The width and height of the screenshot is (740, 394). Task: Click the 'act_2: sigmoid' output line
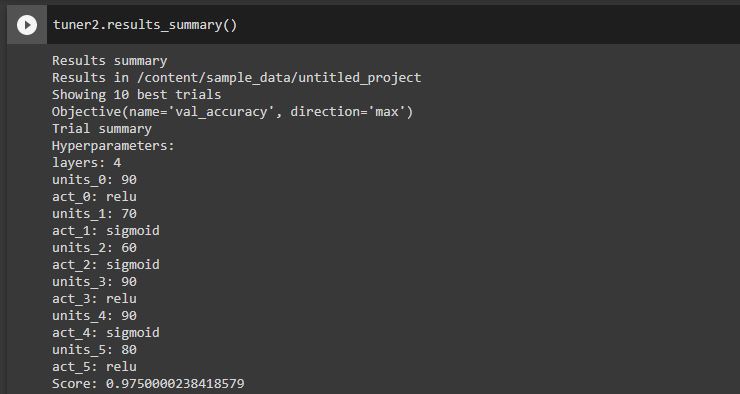[x=106, y=265]
